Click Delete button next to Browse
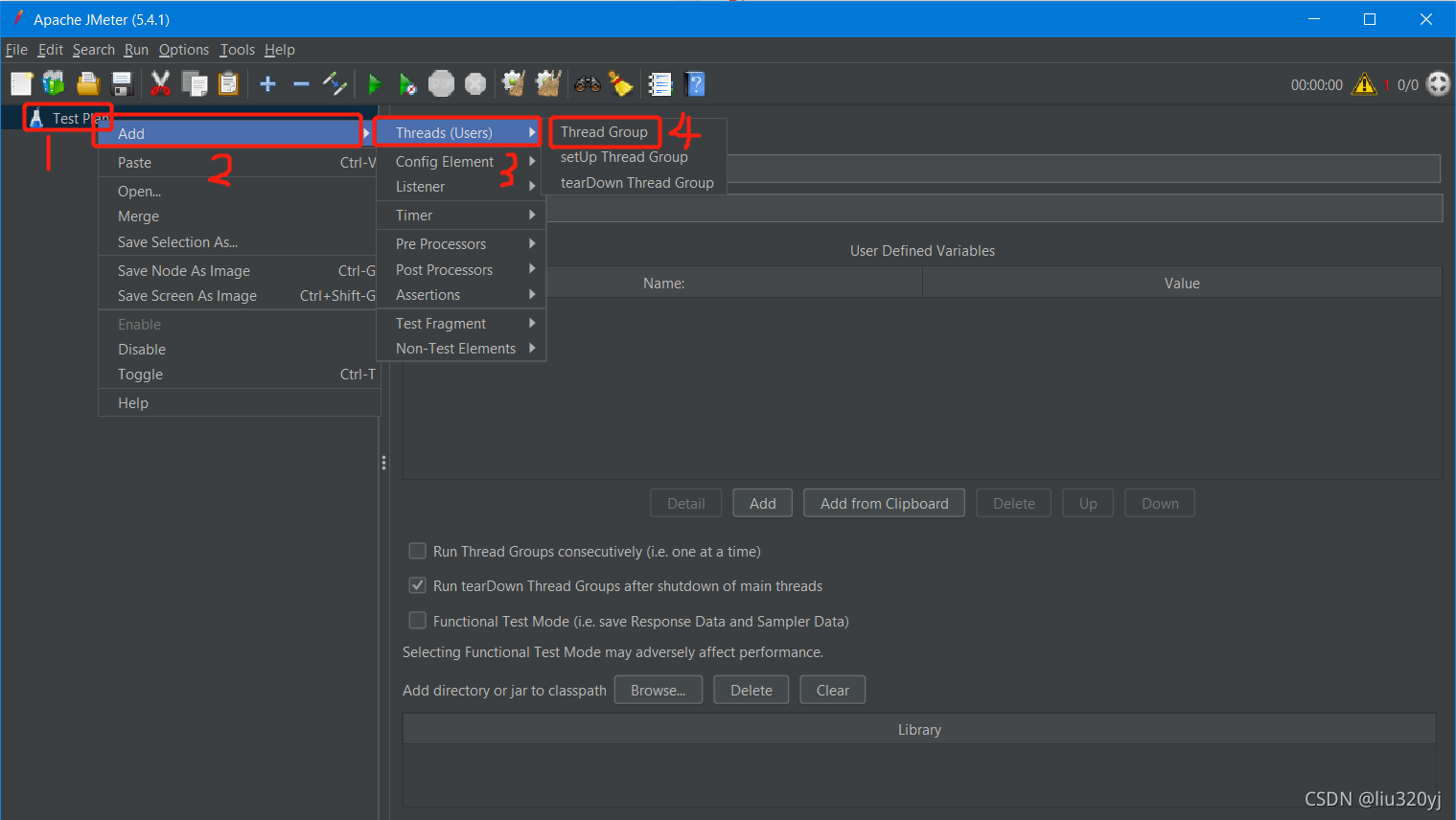This screenshot has width=1456, height=820. coord(751,691)
